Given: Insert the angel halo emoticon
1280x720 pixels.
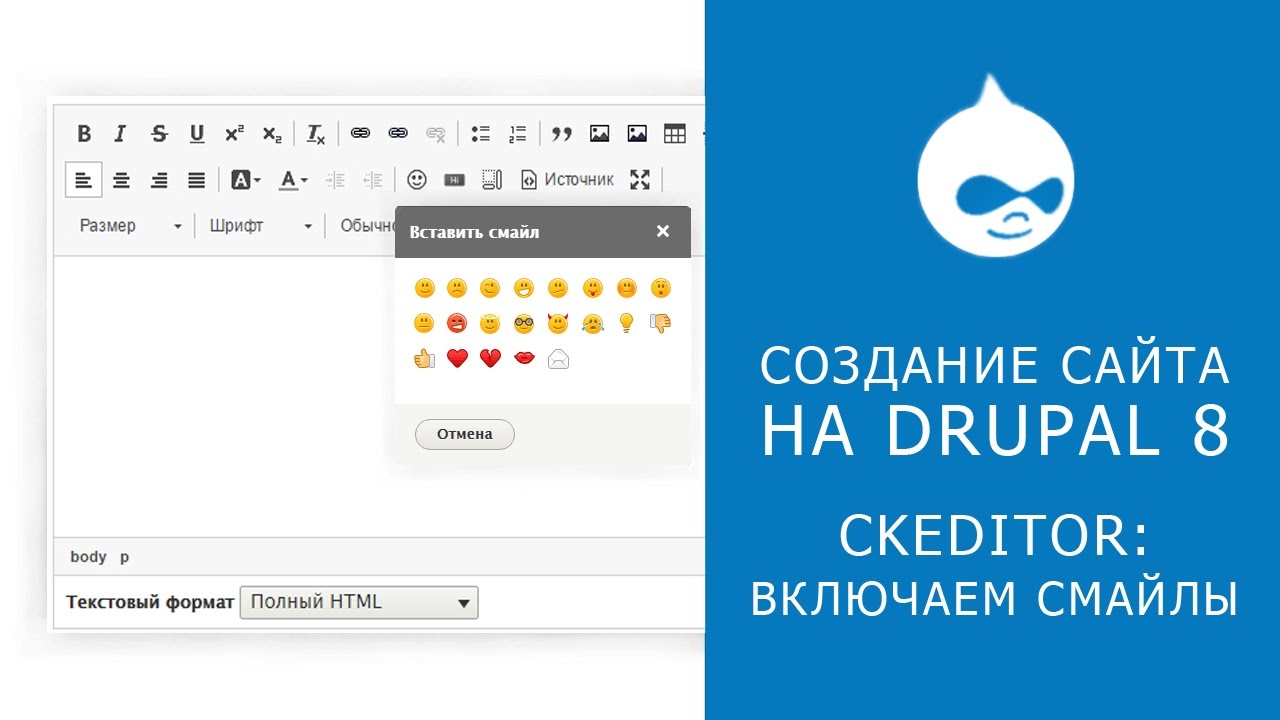Looking at the screenshot, I should pyautogui.click(x=490, y=323).
